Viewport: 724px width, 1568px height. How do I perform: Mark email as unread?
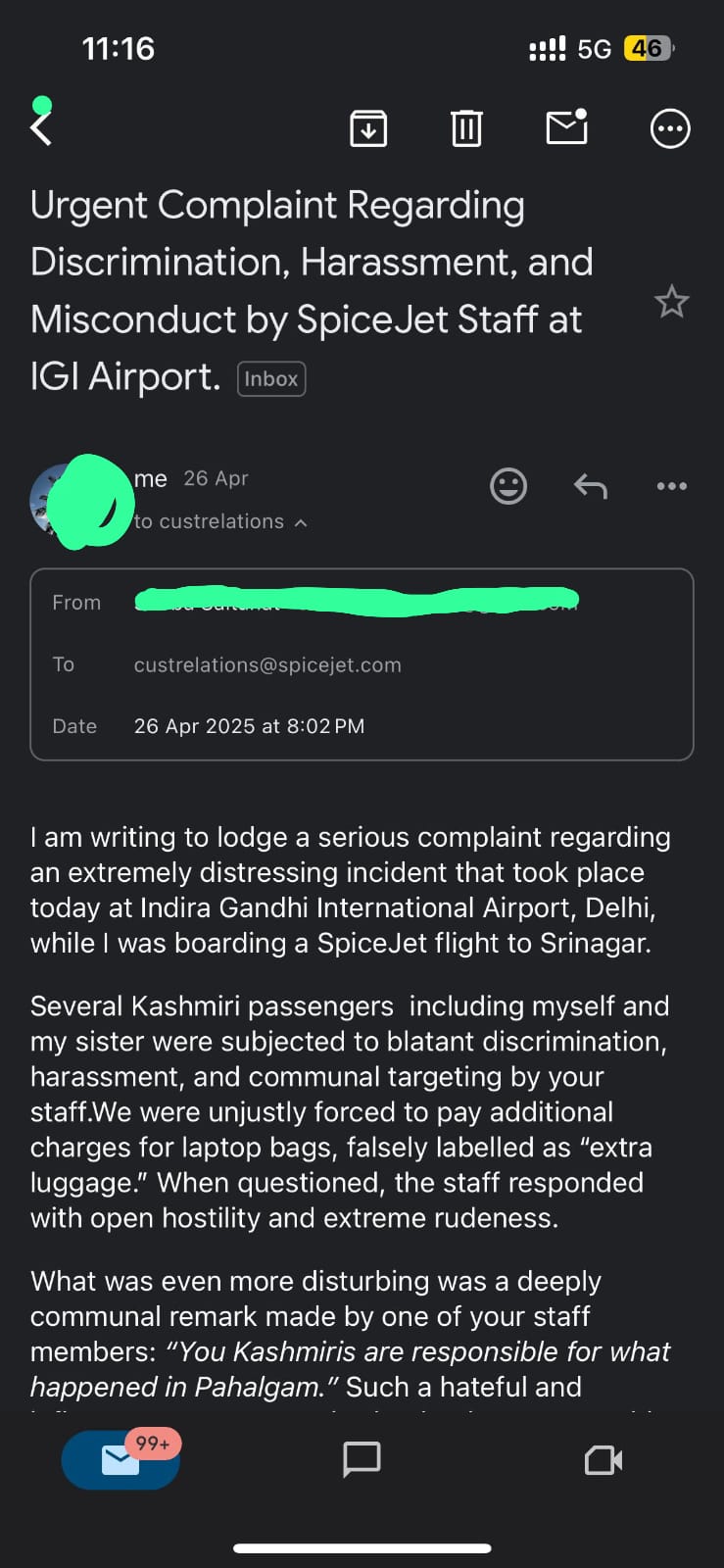tap(566, 128)
